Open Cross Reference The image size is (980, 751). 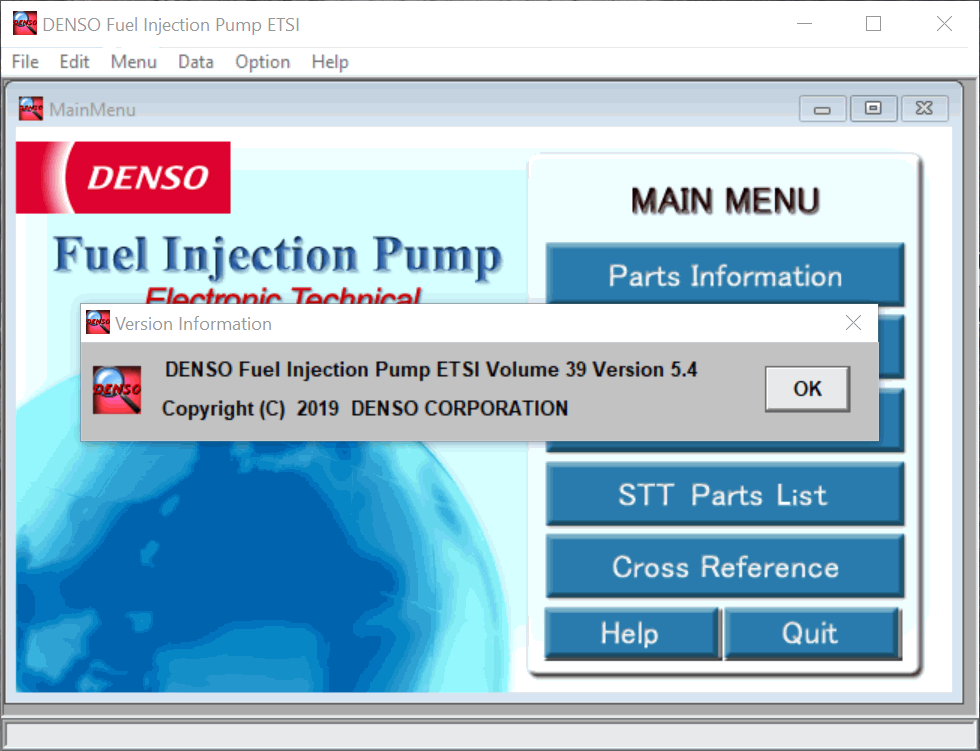point(724,565)
